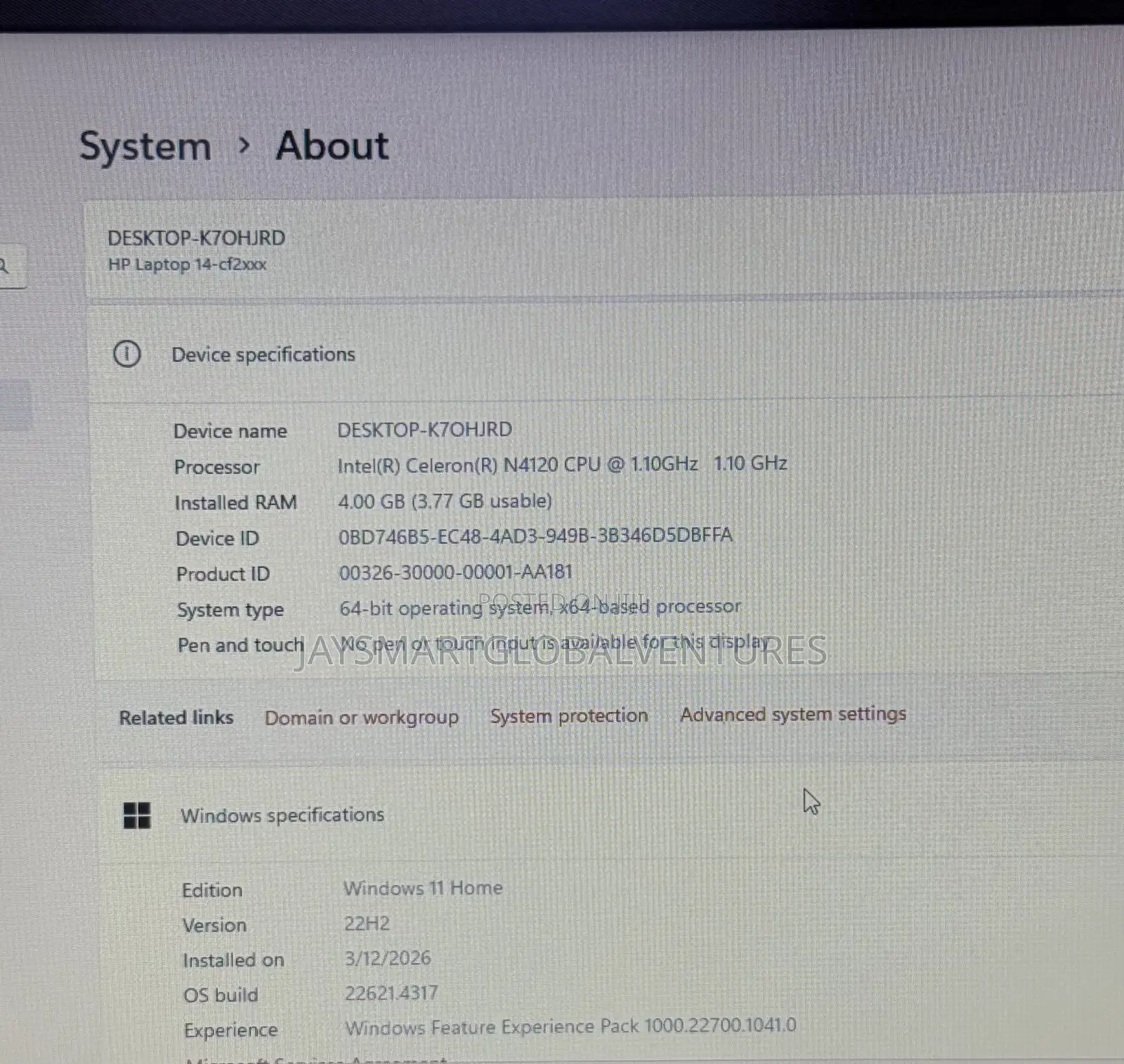Select Version value 22H2
The height and width of the screenshot is (1064, 1124).
click(x=367, y=924)
